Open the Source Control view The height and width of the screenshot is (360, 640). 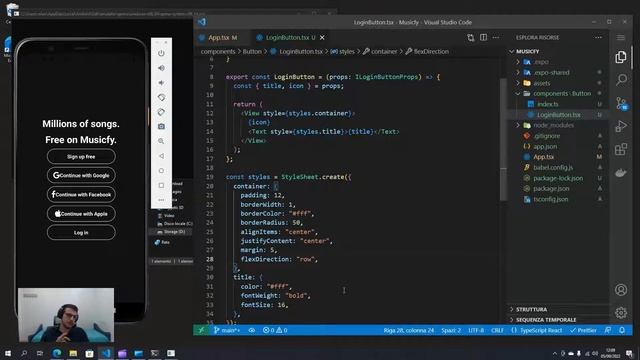[621, 103]
